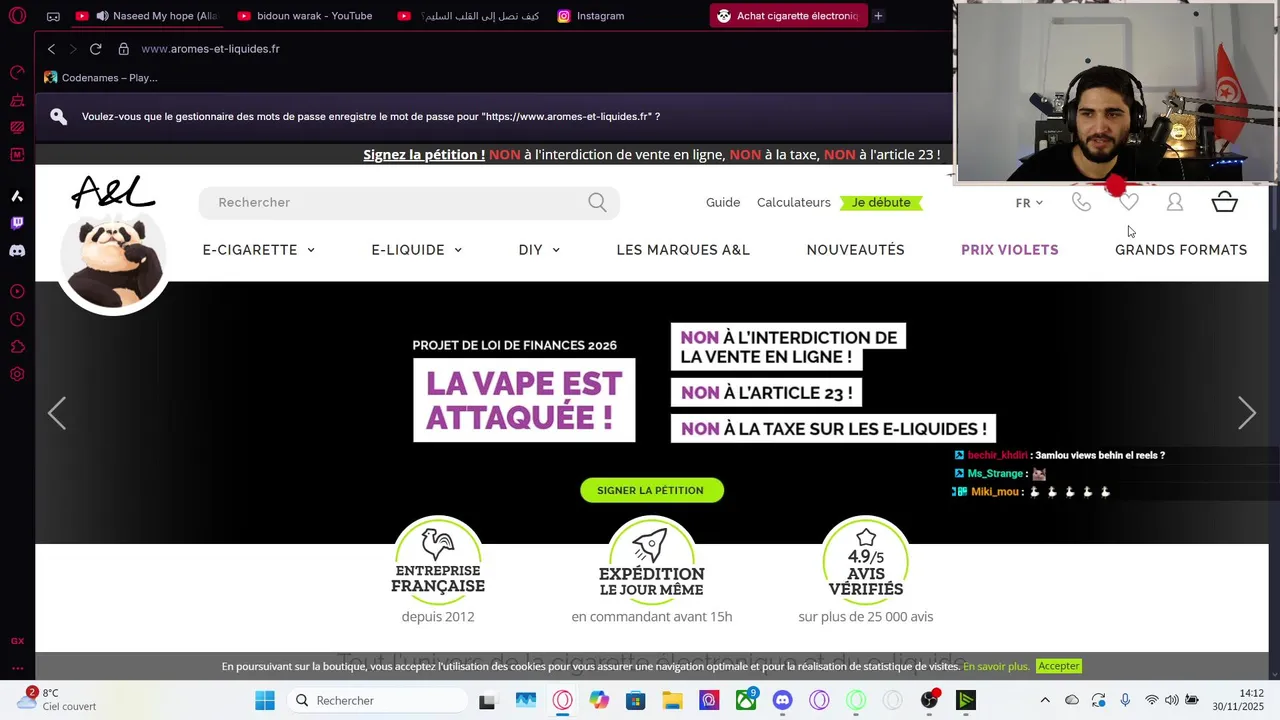Image resolution: width=1280 pixels, height=720 pixels.
Task: Open Microsoft Store from the taskbar
Action: [x=635, y=700]
